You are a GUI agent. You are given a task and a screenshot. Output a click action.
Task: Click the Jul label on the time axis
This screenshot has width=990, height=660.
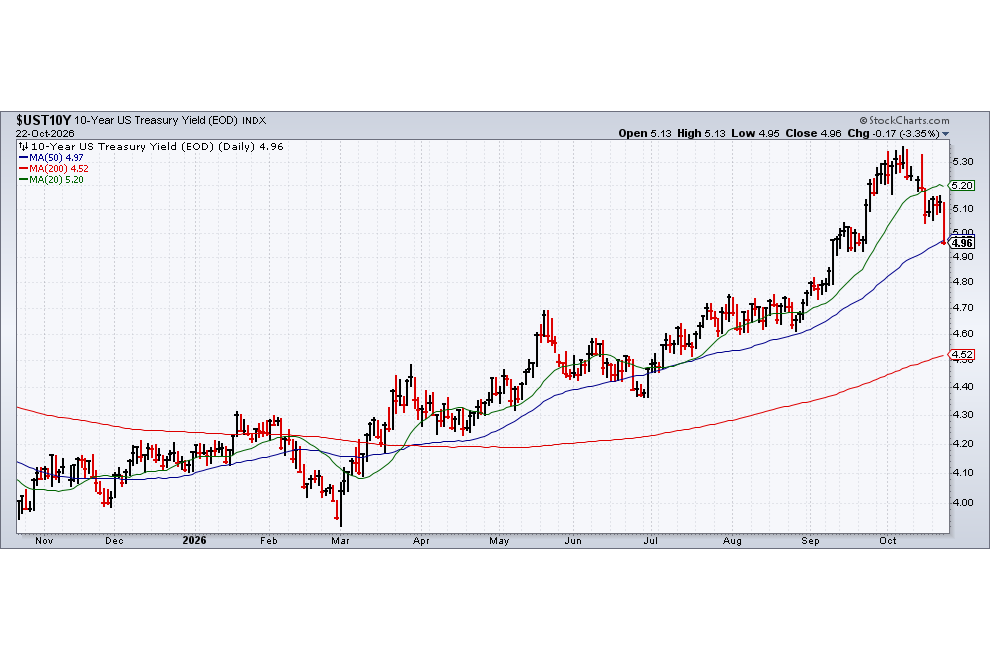click(651, 541)
